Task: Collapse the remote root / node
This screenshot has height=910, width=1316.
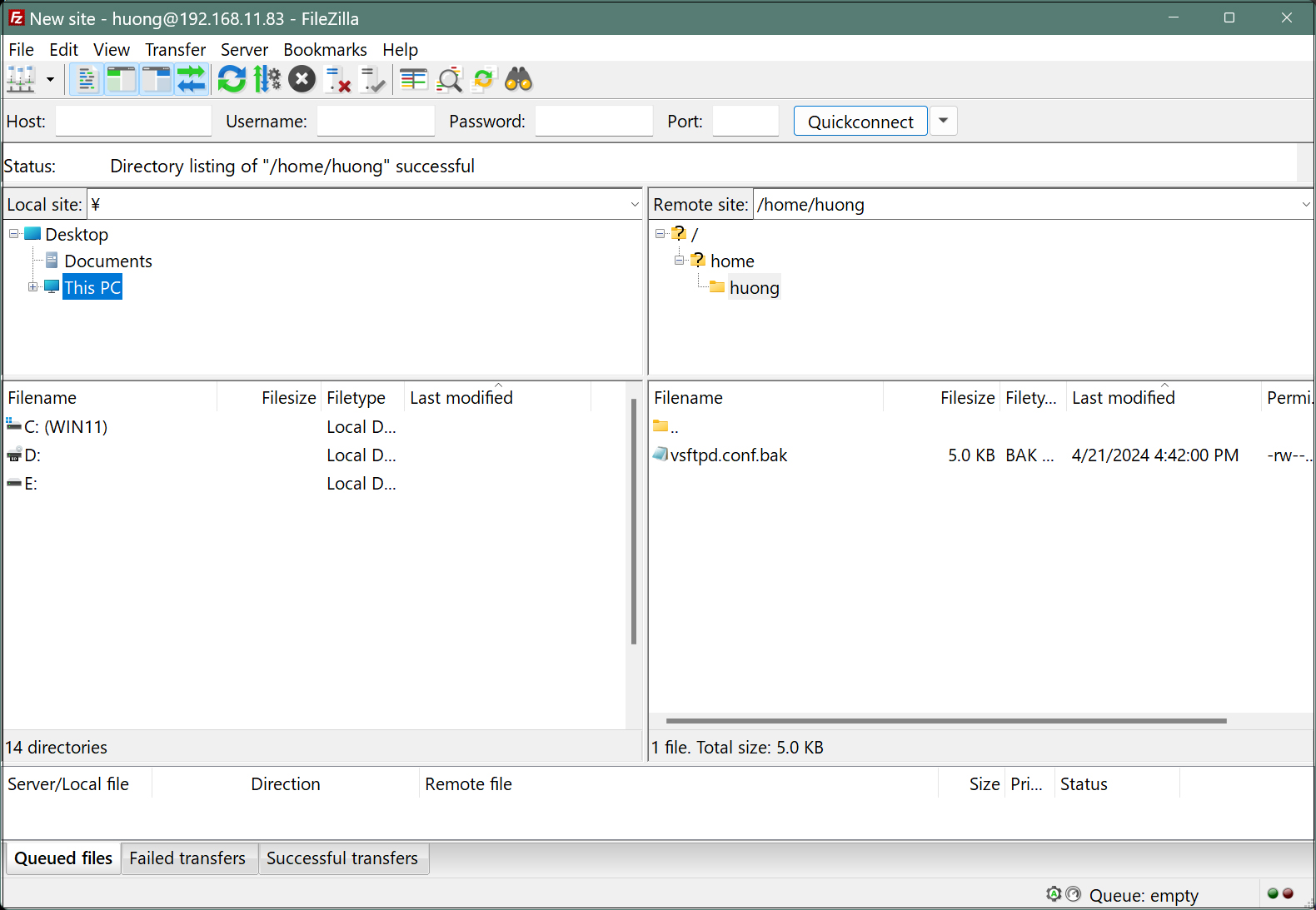Action: click(660, 234)
